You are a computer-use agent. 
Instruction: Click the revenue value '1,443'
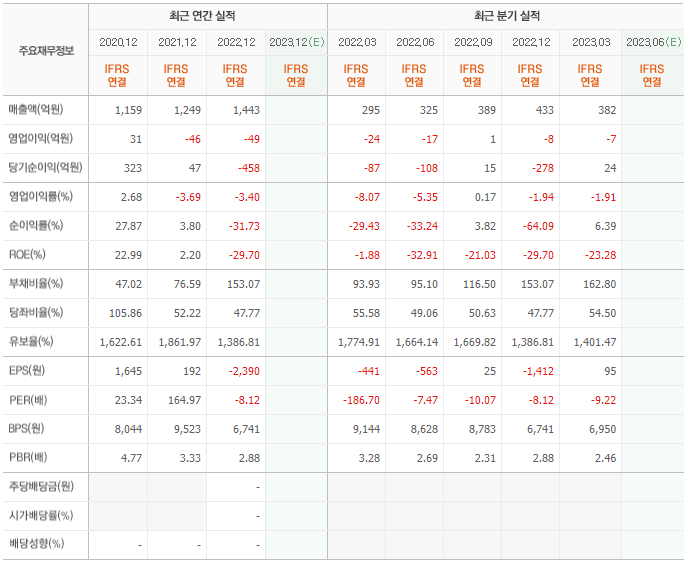(x=246, y=110)
